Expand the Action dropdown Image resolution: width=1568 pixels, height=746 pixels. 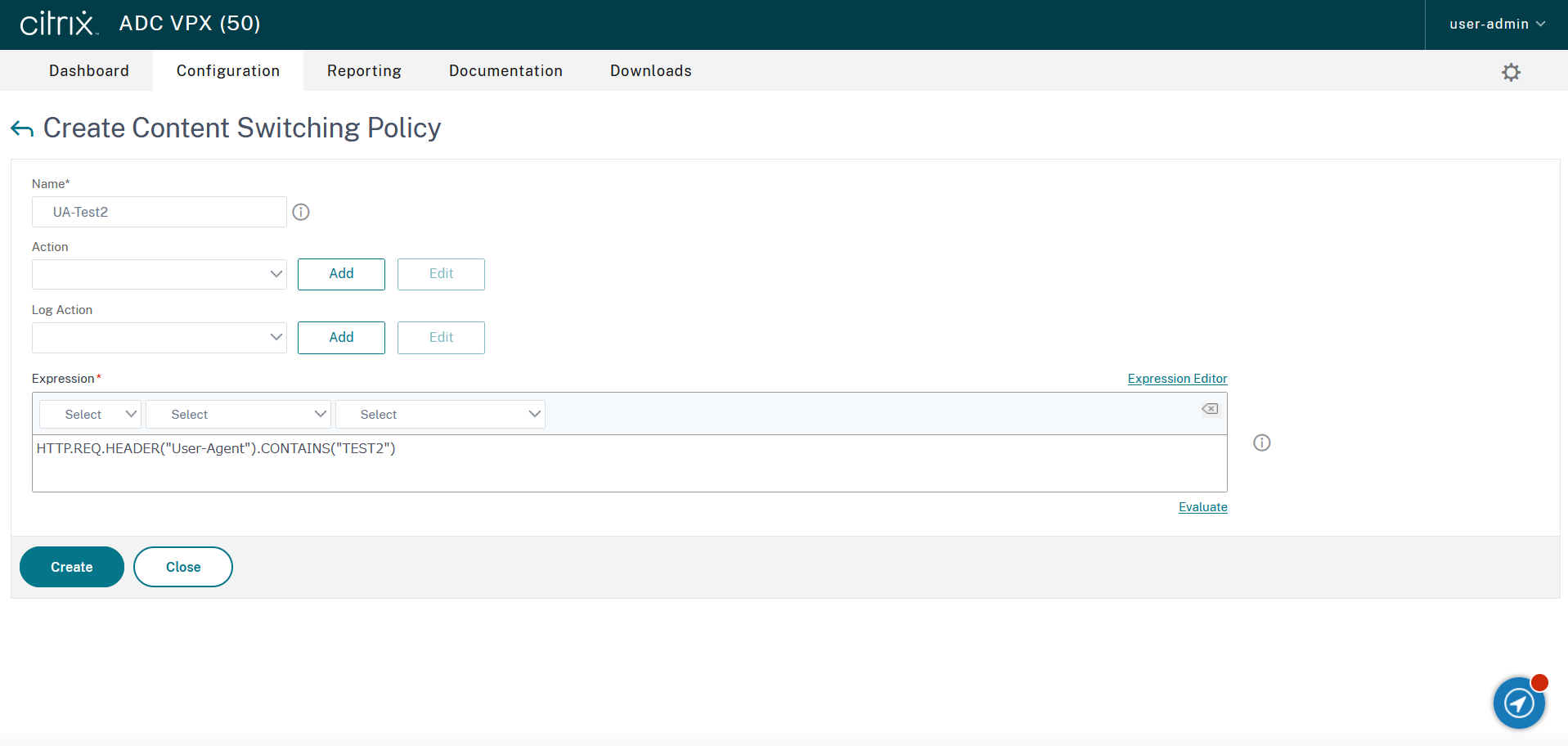coord(159,274)
